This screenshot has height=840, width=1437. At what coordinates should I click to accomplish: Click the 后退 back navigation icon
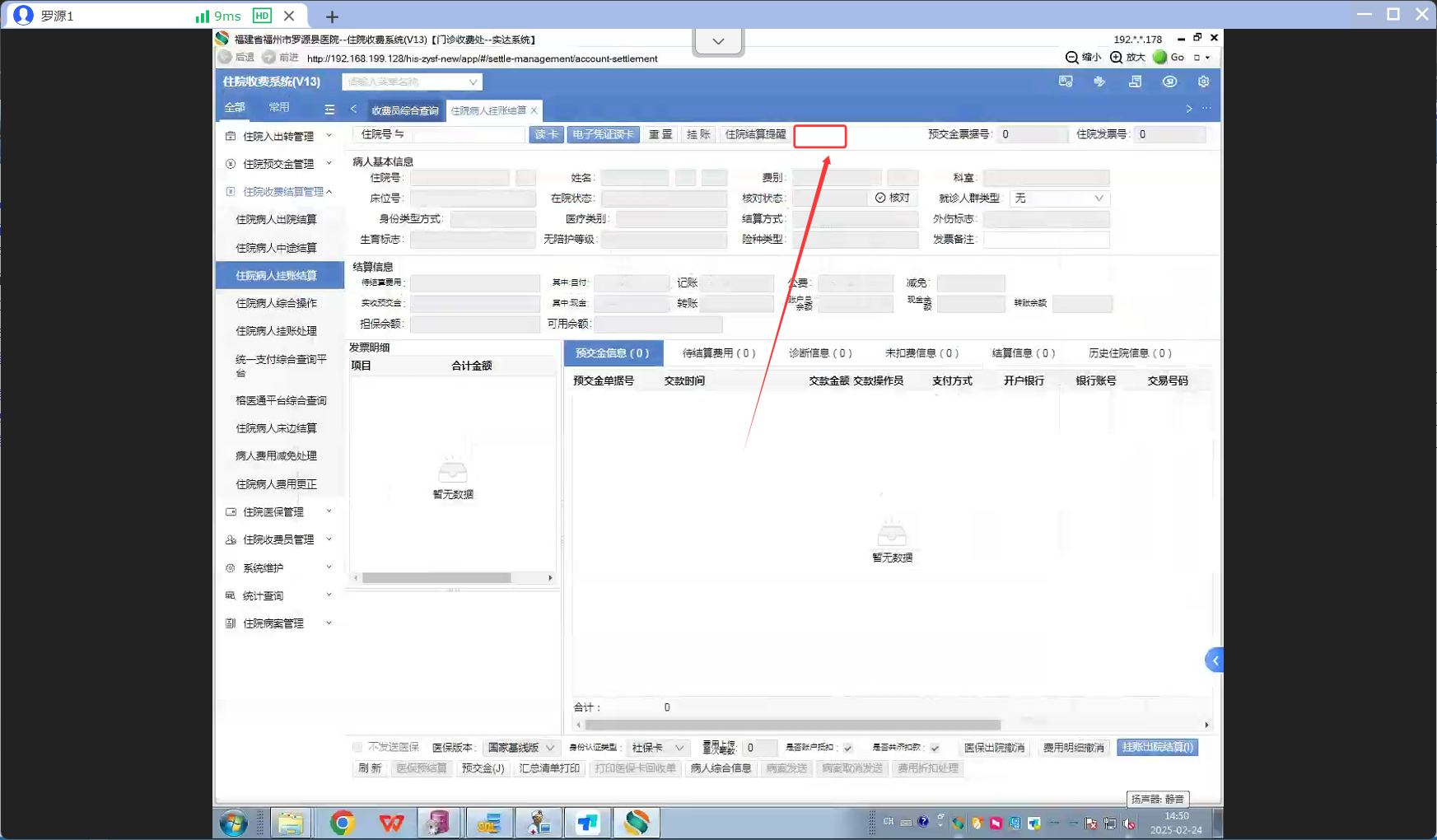coord(225,58)
